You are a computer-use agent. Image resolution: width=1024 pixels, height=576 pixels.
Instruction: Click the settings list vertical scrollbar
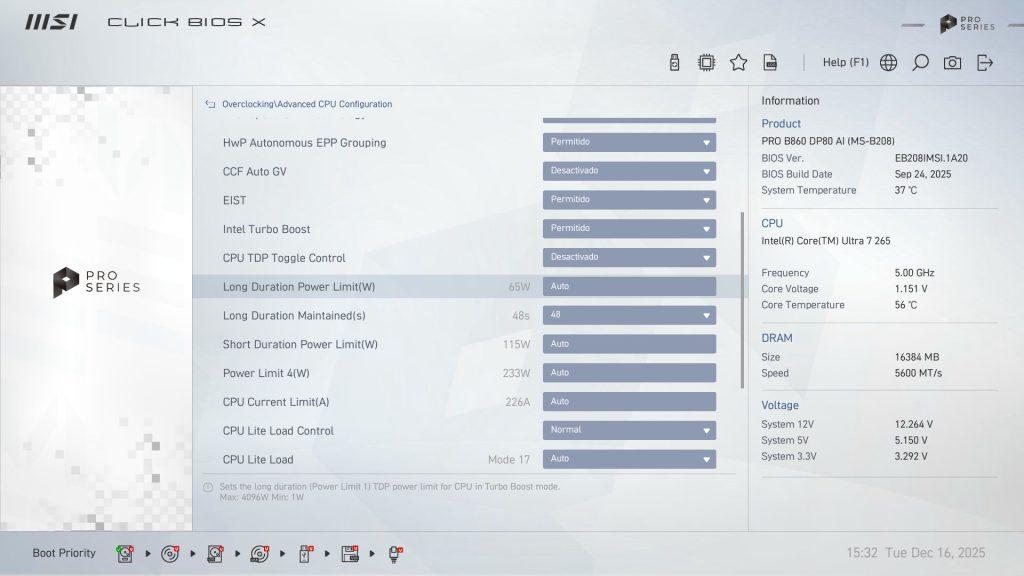click(742, 300)
